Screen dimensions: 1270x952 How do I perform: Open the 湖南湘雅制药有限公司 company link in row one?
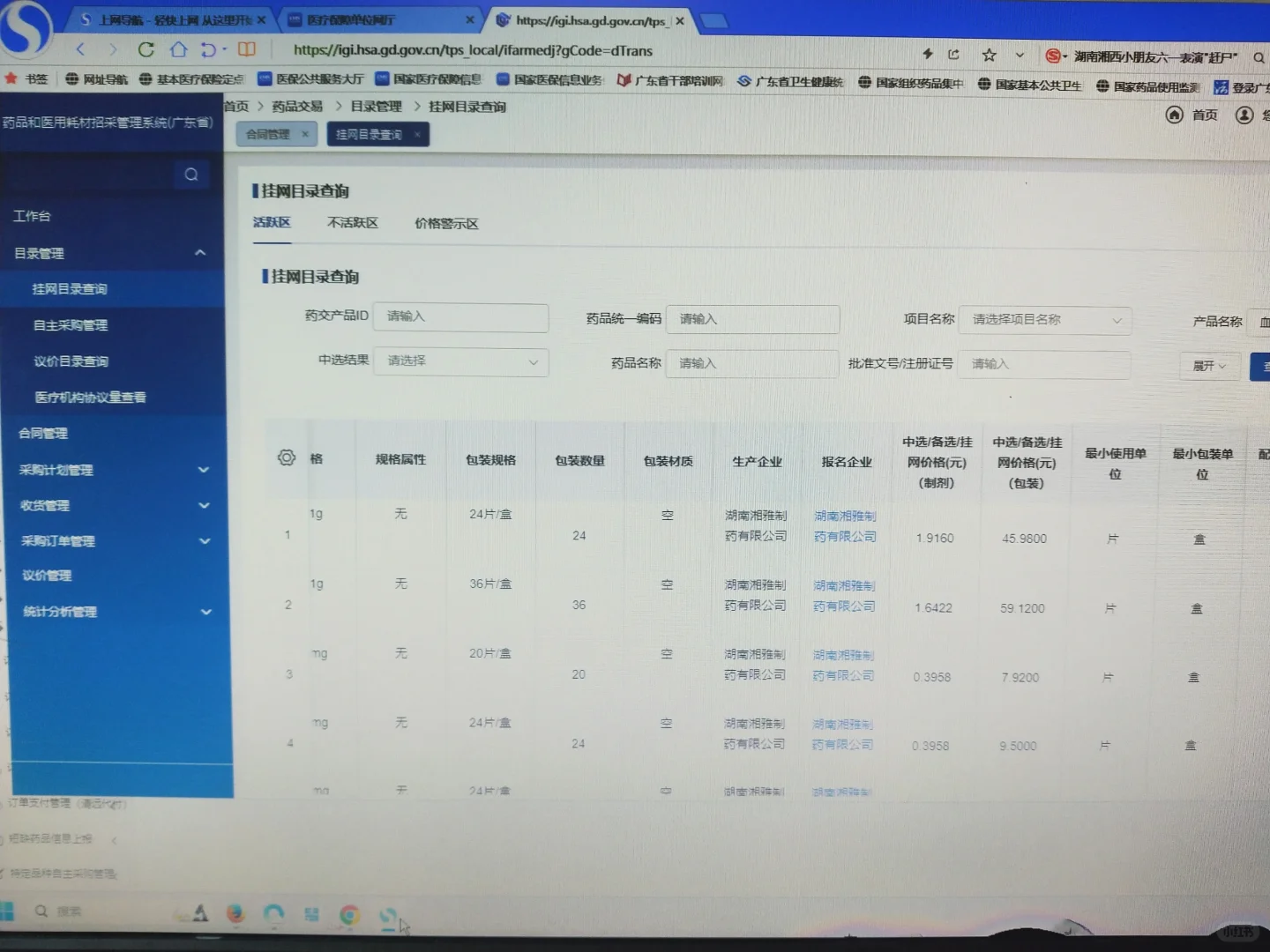tap(844, 525)
